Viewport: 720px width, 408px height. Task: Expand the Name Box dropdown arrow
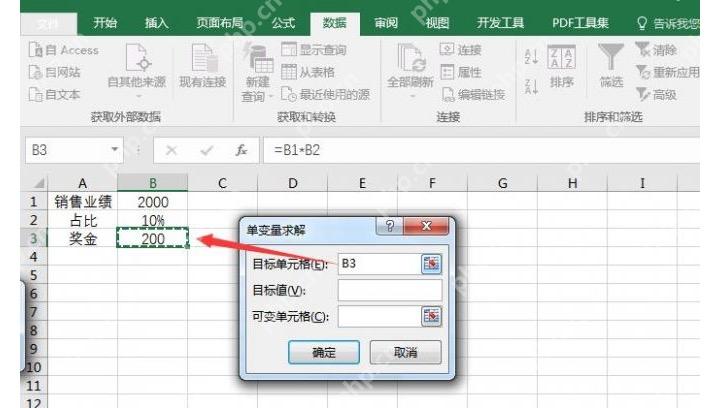tap(115, 150)
